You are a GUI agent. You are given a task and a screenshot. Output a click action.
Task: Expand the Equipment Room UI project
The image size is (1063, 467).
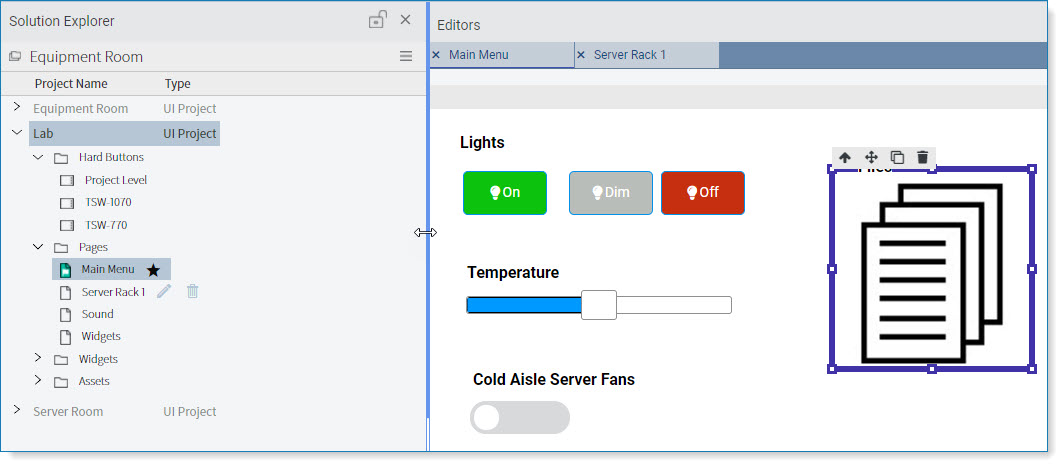[x=17, y=107]
